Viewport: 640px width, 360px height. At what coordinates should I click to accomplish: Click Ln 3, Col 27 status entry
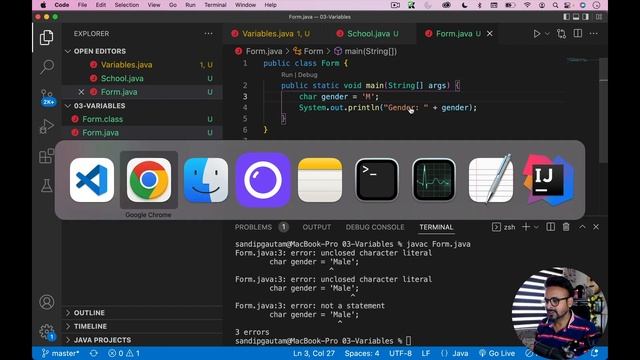(x=314, y=353)
